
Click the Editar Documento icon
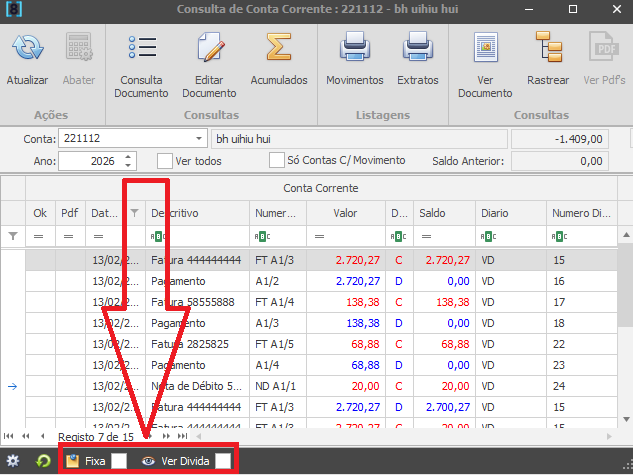point(209,48)
